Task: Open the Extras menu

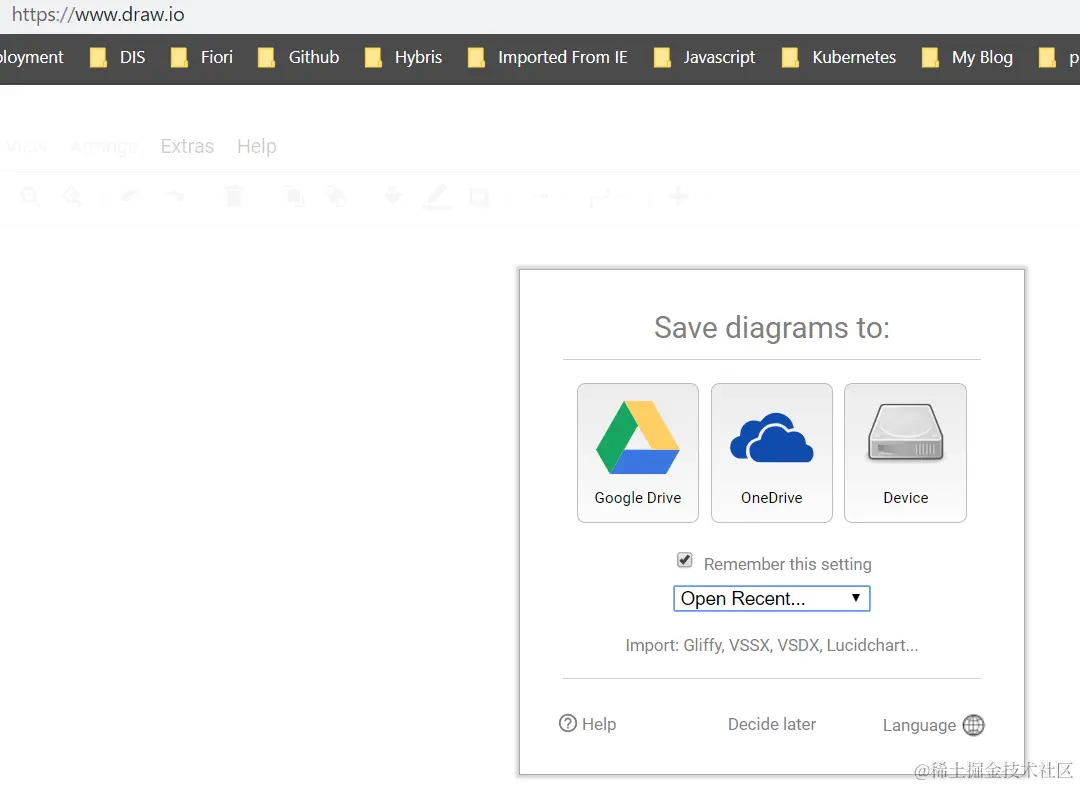Action: coord(187,146)
